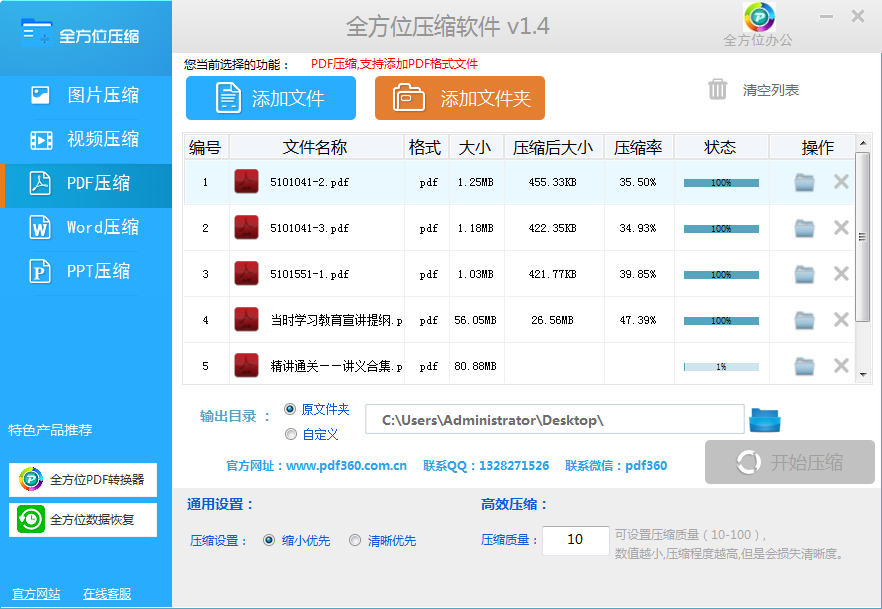The image size is (882, 609).
Task: Click trash icon to clear list
Action: [717, 90]
